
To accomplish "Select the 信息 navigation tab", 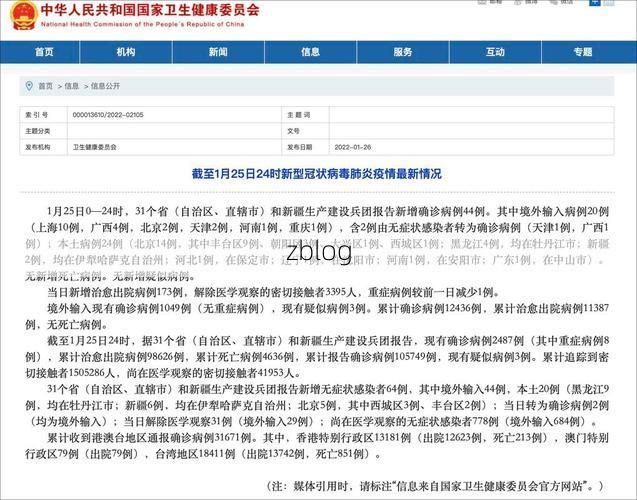I will tap(311, 52).
